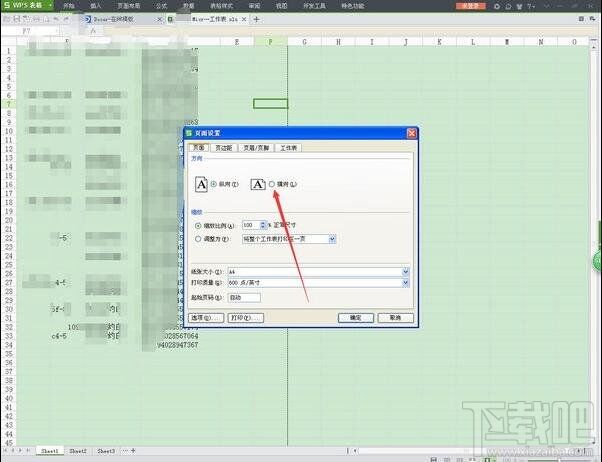Select the 横向 landscape orientation radio button

point(271,184)
